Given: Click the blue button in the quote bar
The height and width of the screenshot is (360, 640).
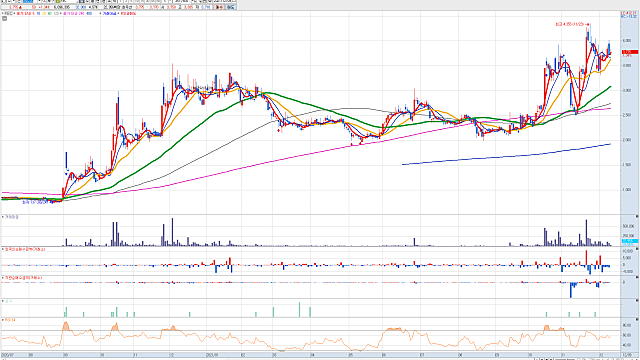Looking at the screenshot, I should click(231, 7).
